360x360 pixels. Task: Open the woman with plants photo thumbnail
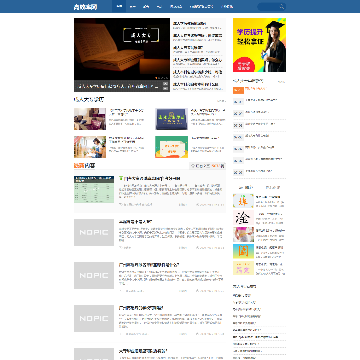(90, 147)
